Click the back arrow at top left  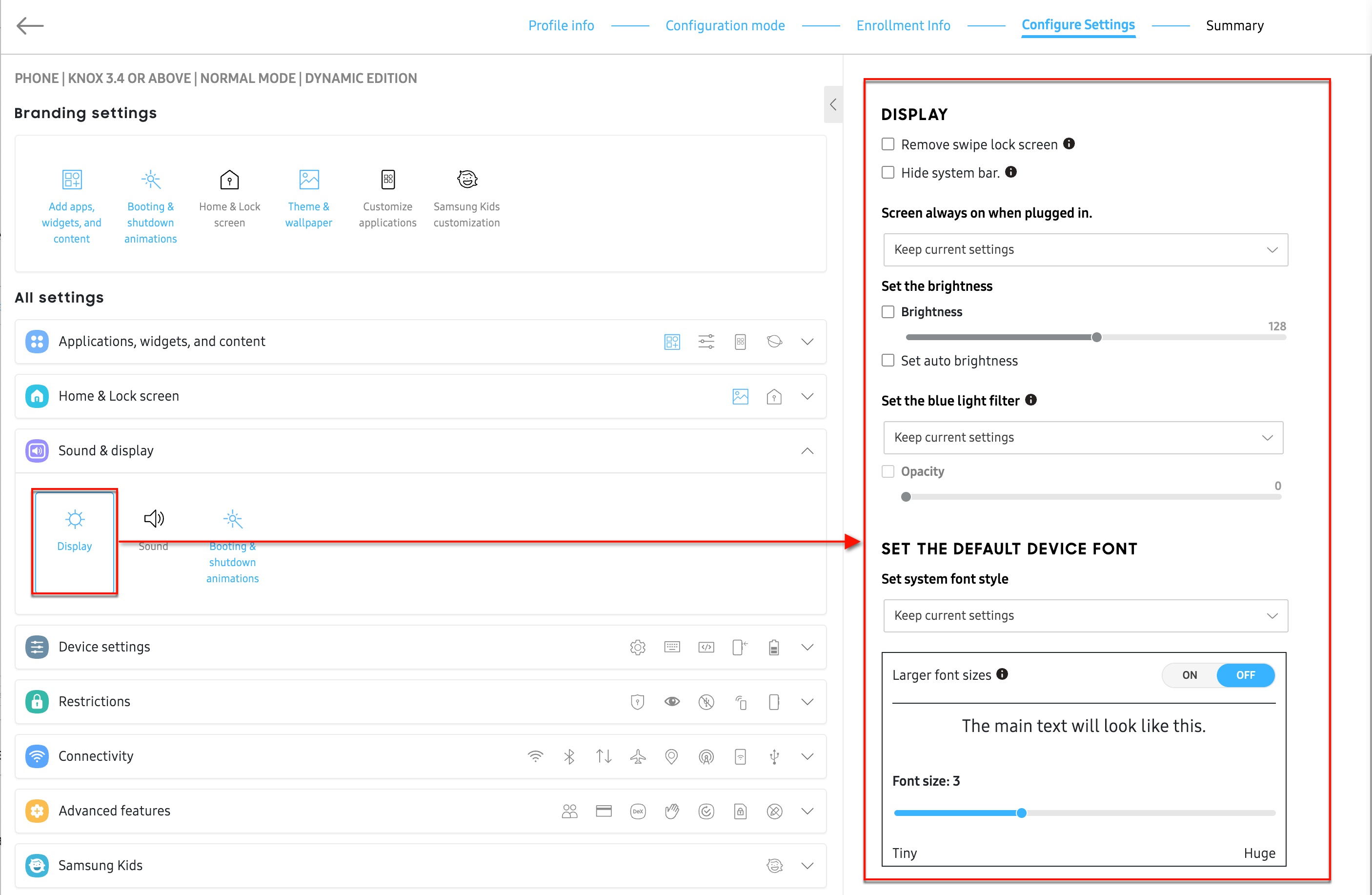(31, 25)
